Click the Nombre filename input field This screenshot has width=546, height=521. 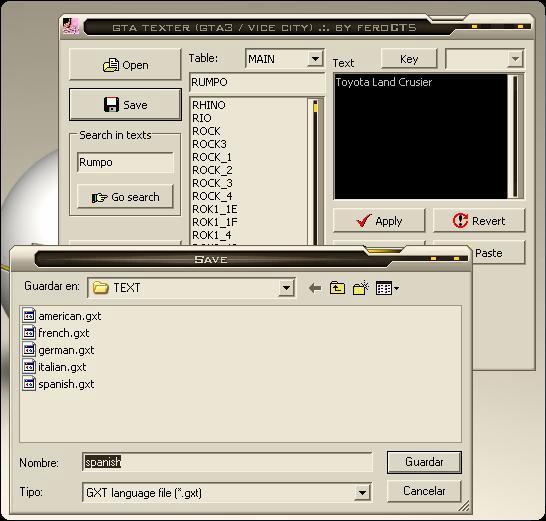pyautogui.click(x=227, y=462)
